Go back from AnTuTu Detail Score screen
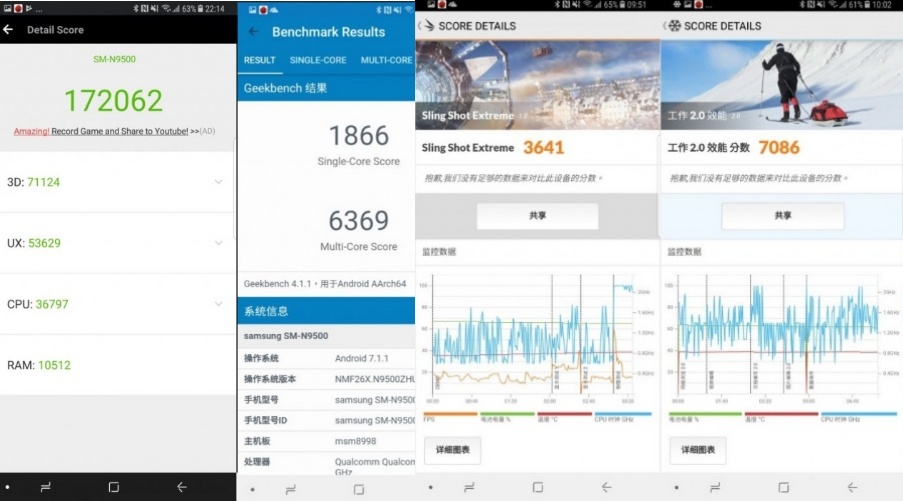 [x=8, y=29]
